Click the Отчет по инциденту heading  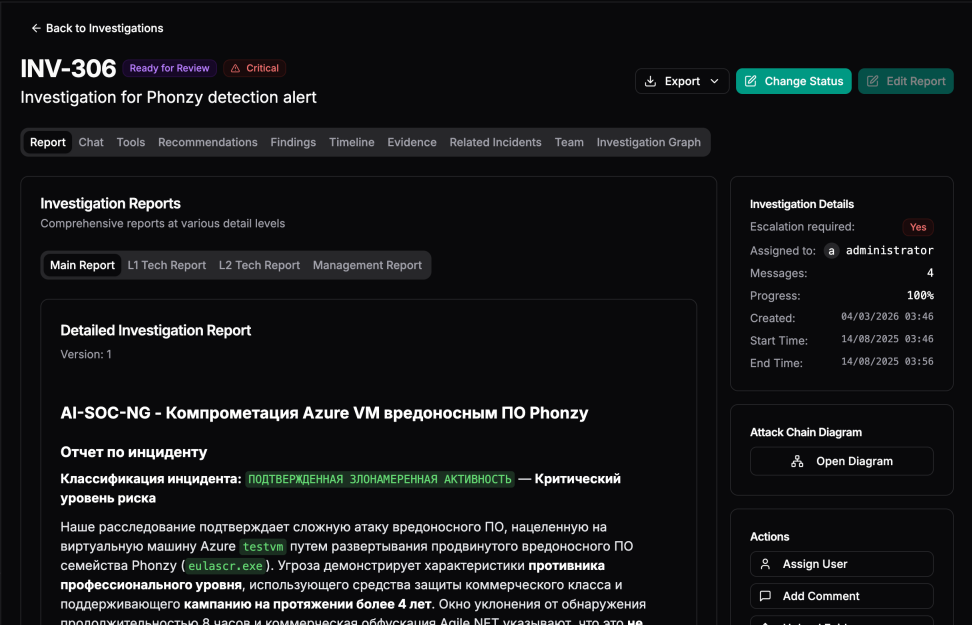134,452
